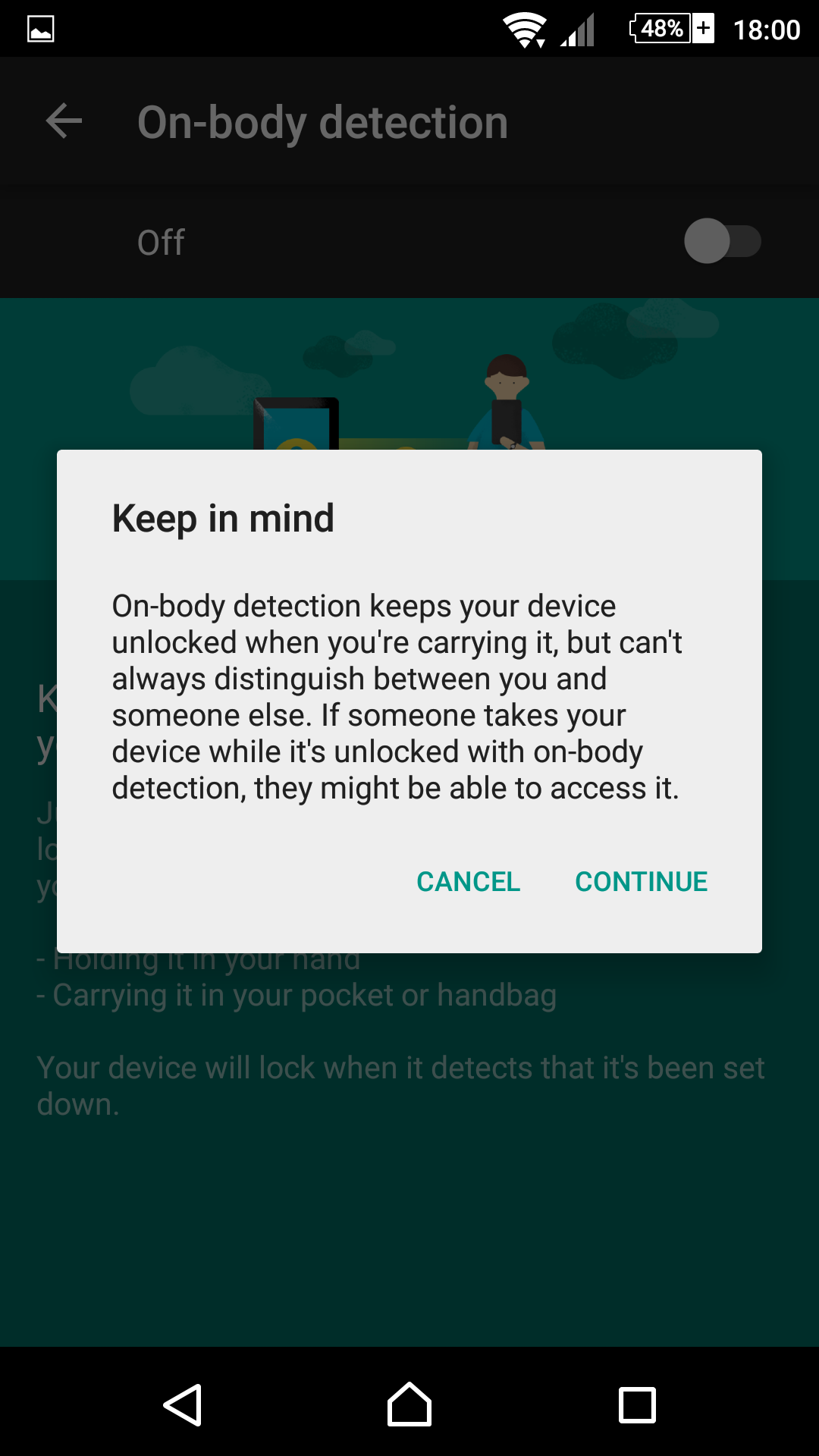Dismiss the dialog with CANCEL

click(x=468, y=881)
